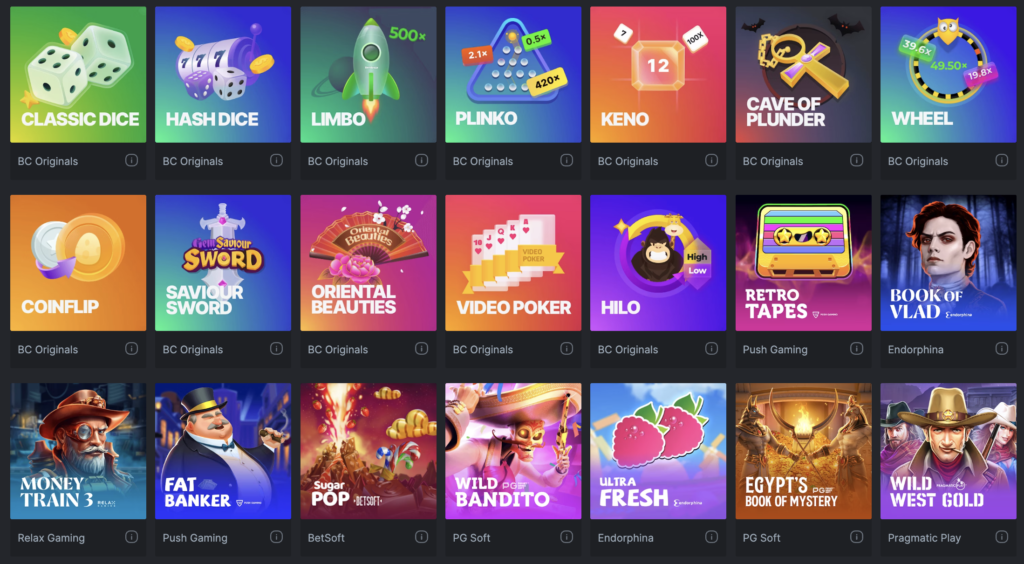This screenshot has width=1024, height=564.
Task: Play the HiLo gorilla game
Action: tap(658, 263)
